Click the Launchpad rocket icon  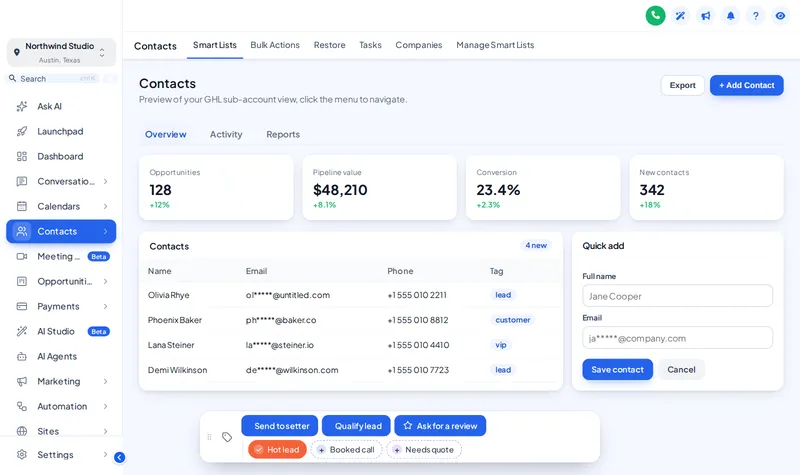tap(21, 131)
